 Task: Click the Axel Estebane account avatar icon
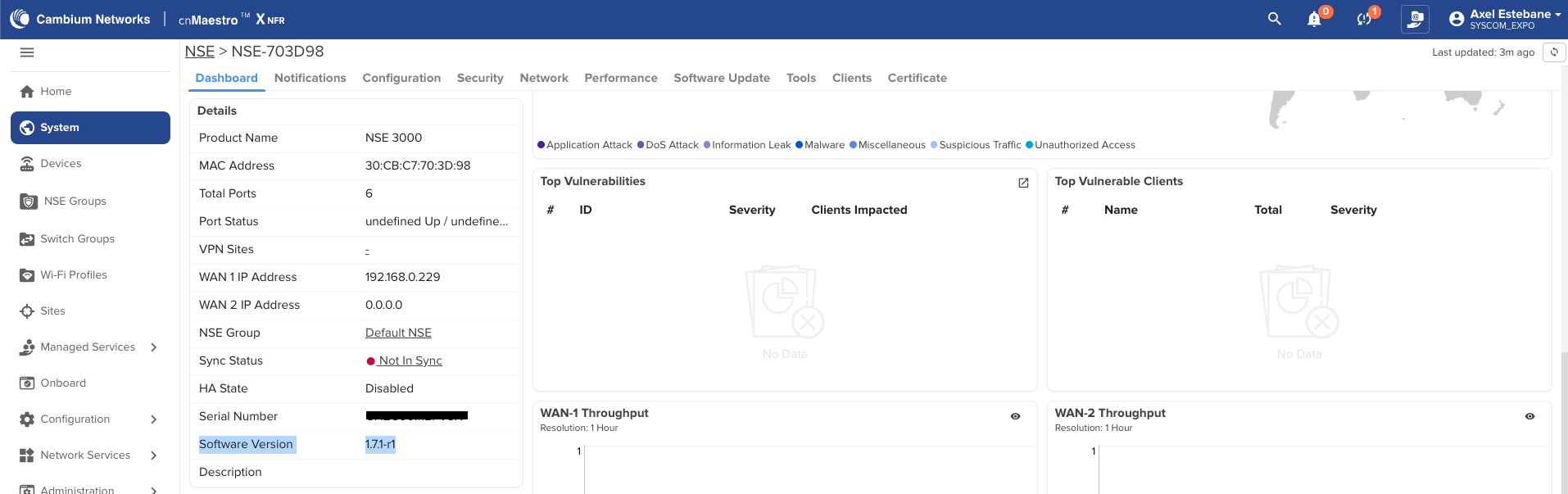[x=1456, y=19]
